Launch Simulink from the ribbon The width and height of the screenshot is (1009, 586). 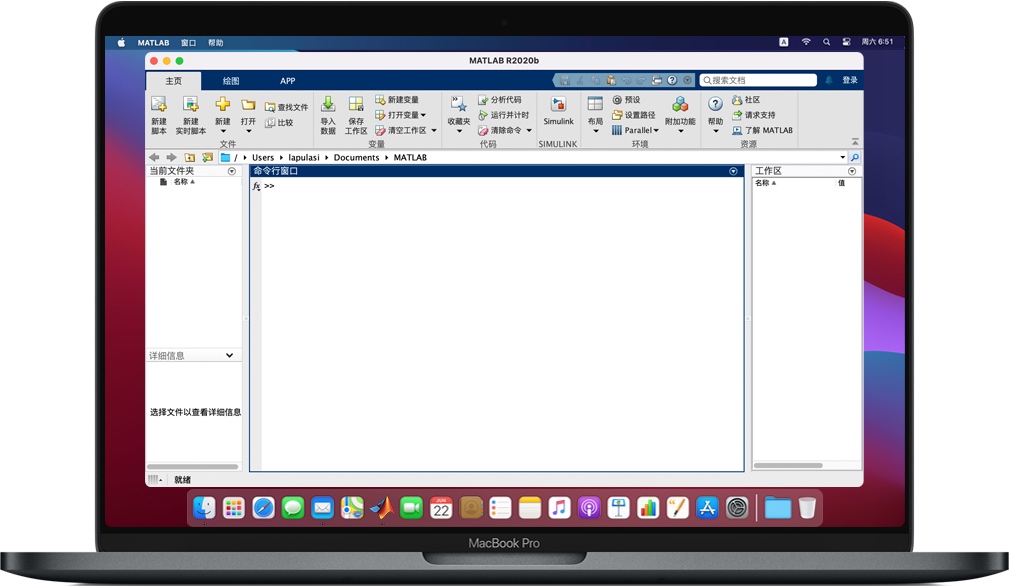pos(558,112)
